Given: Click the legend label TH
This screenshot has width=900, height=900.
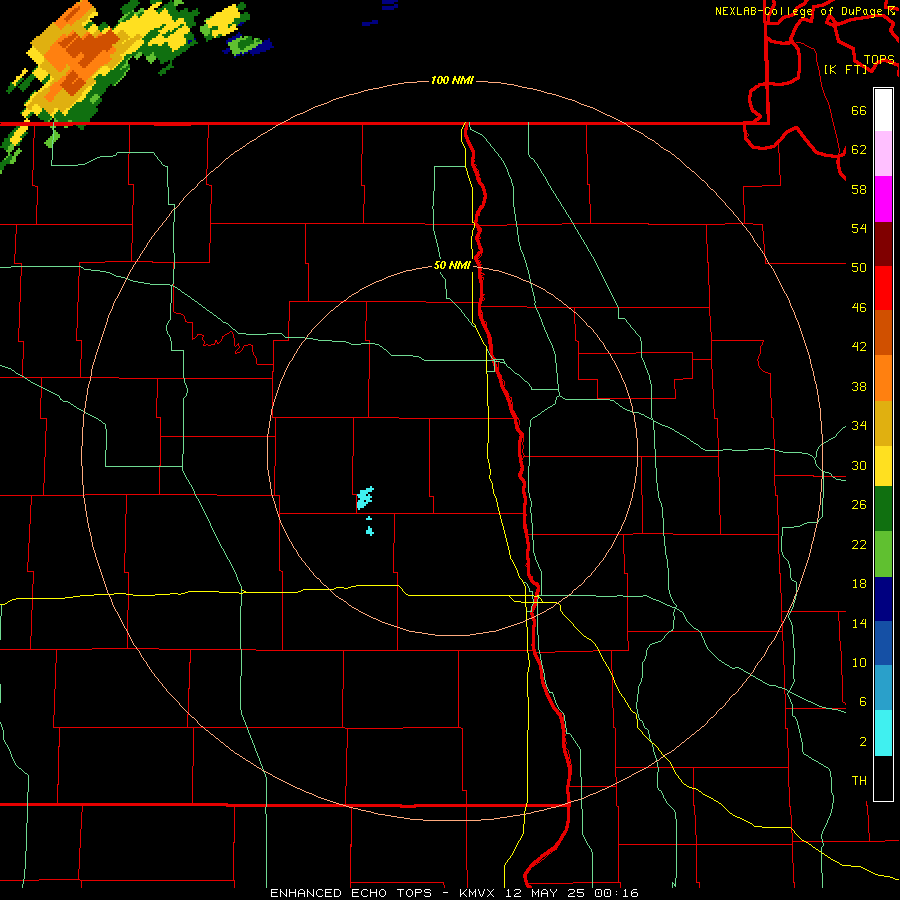Looking at the screenshot, I should pos(859,780).
